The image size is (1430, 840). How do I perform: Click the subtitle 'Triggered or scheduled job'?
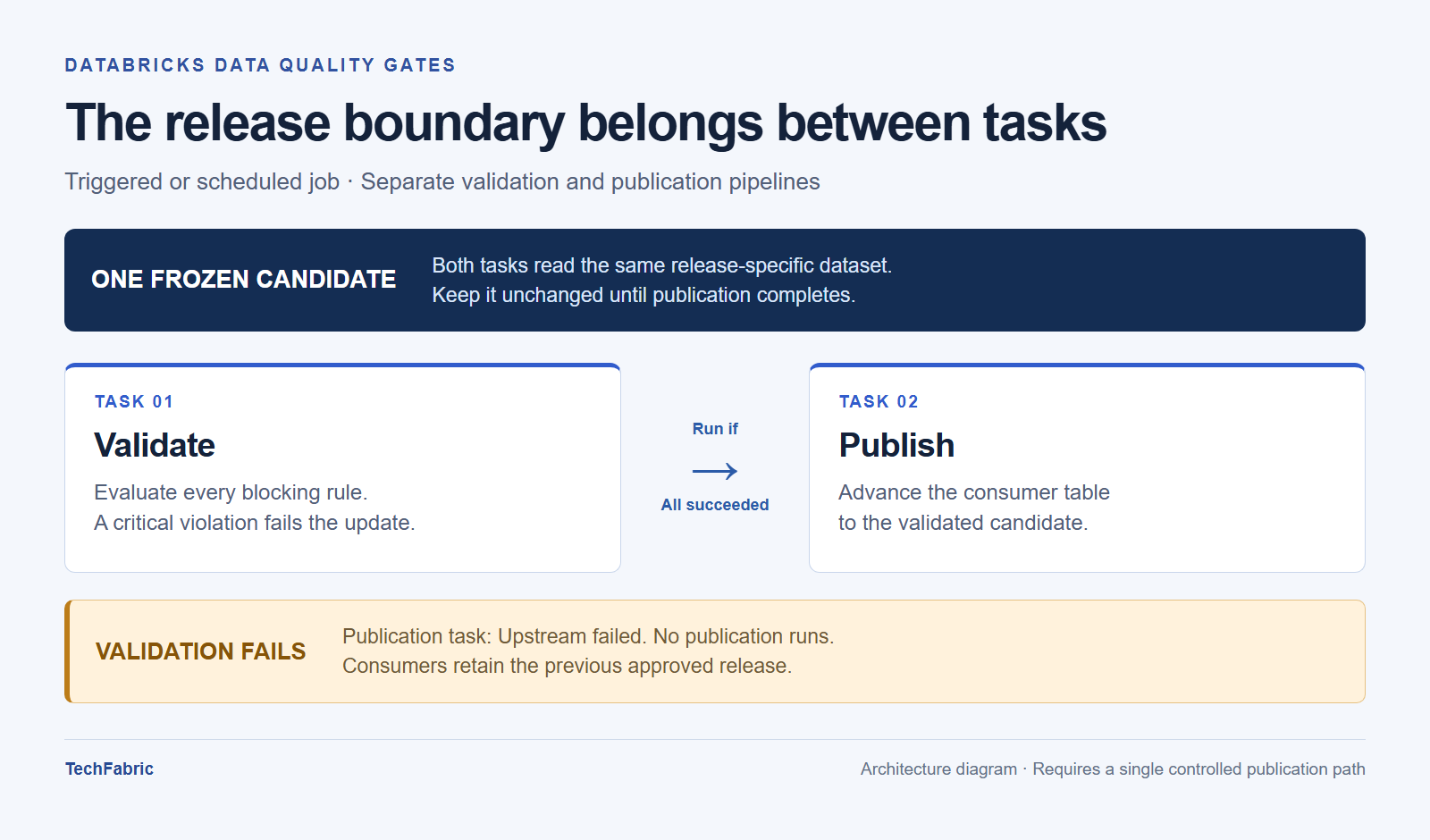point(202,181)
